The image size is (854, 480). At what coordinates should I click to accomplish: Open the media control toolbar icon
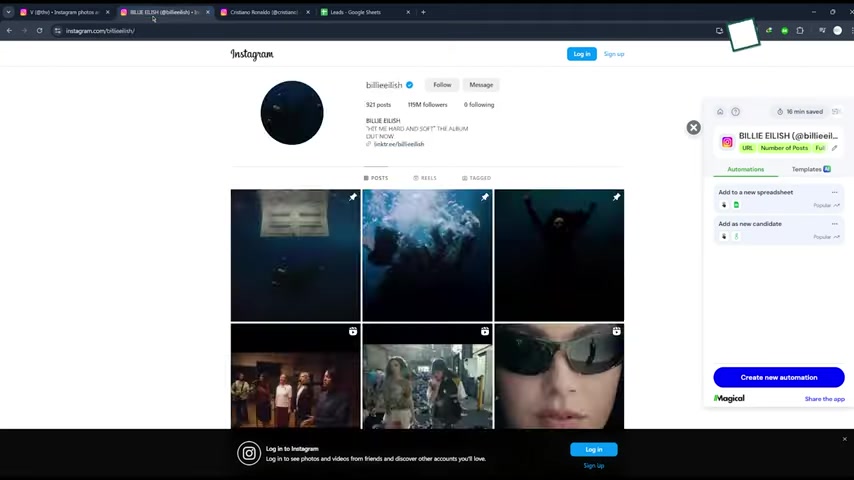822,31
